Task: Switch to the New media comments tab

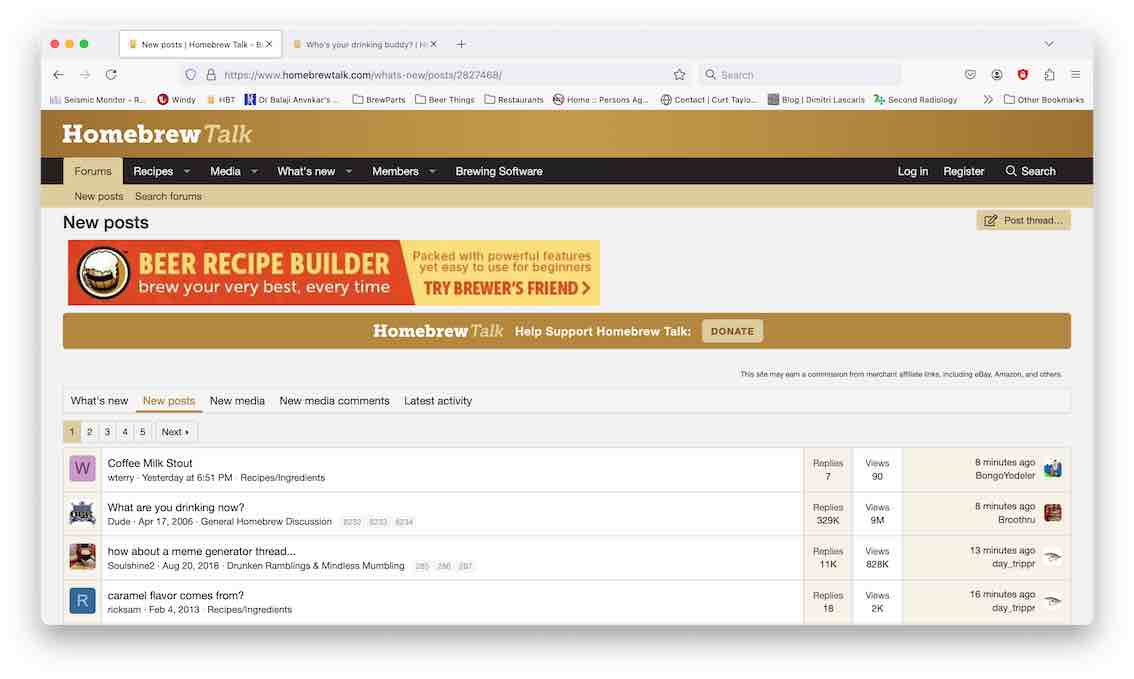Action: [x=334, y=401]
